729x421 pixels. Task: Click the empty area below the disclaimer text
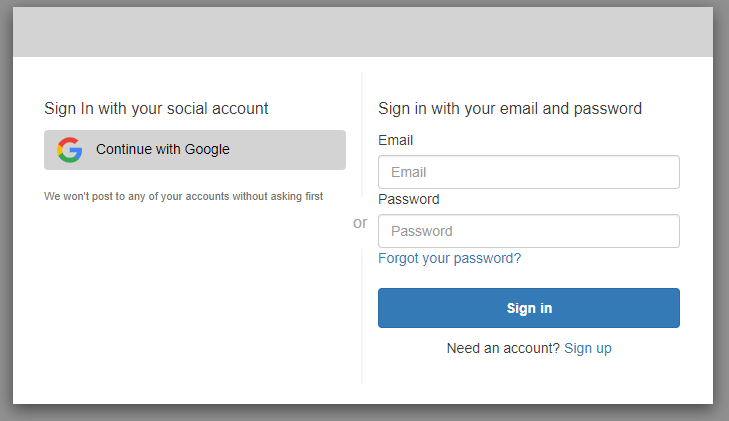tap(190, 300)
